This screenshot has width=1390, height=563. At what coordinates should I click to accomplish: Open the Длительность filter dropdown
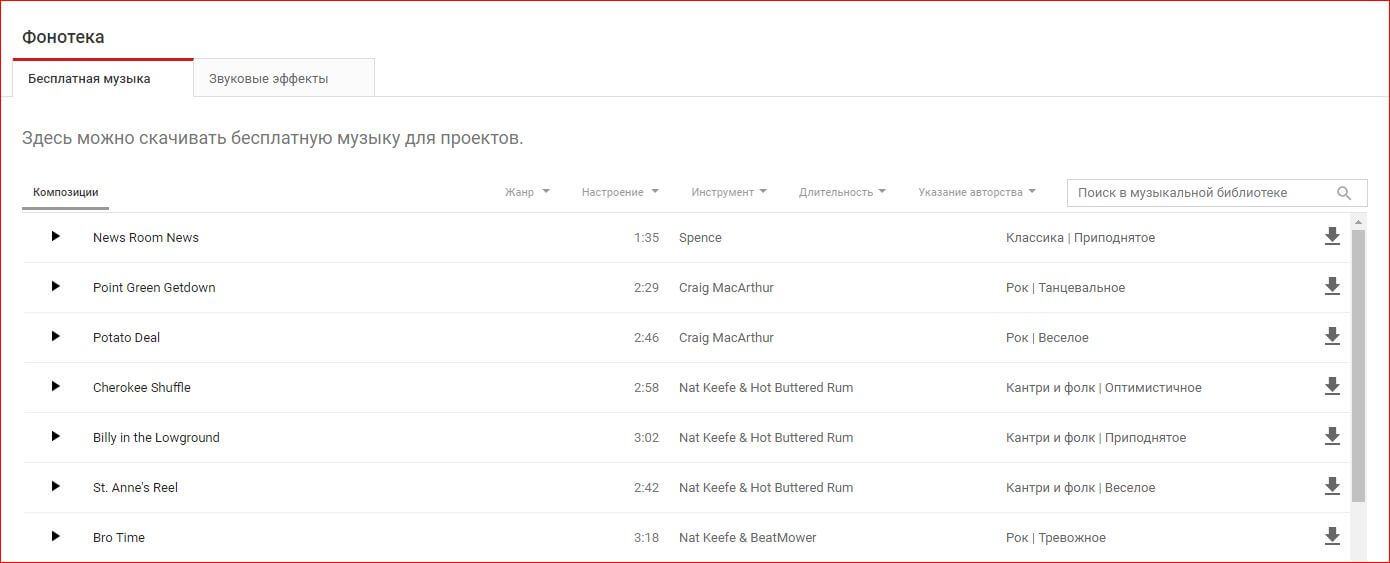[842, 192]
